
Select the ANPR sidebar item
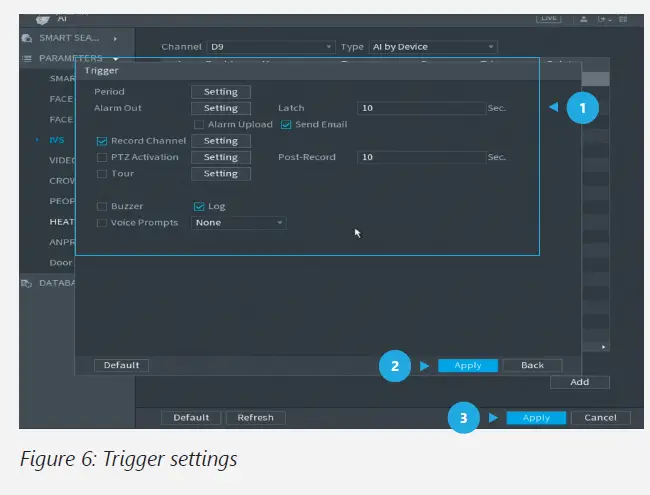[62, 242]
